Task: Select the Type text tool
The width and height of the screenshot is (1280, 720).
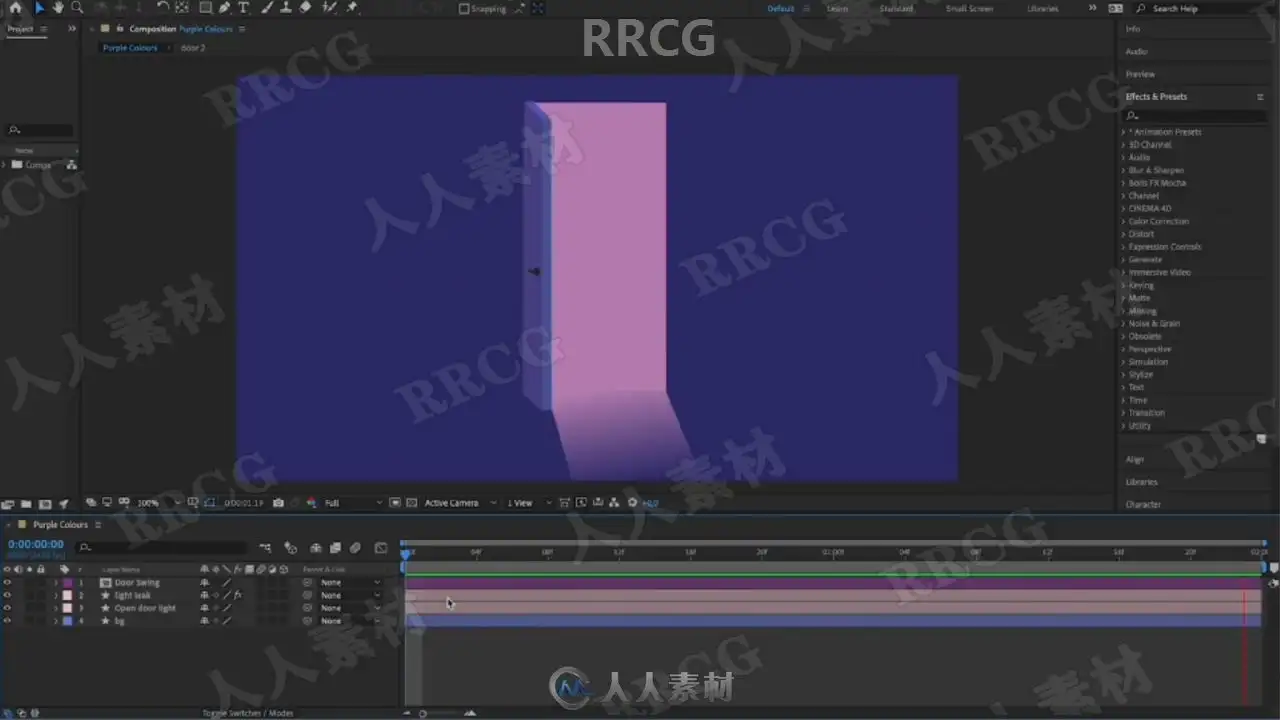Action: pos(243,8)
